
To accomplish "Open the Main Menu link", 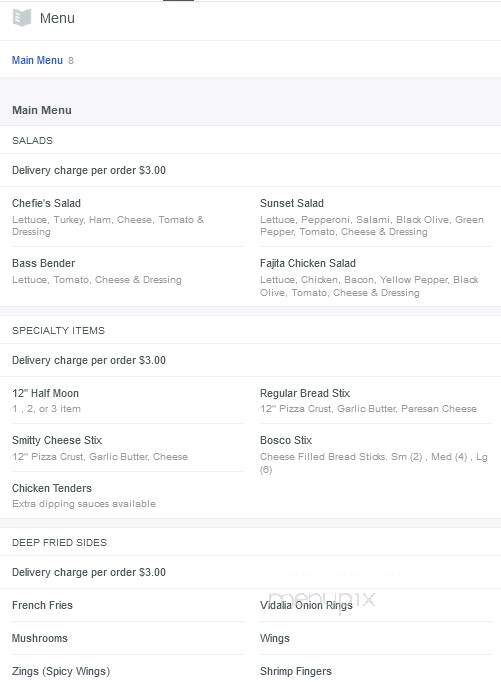I will pyautogui.click(x=37, y=60).
